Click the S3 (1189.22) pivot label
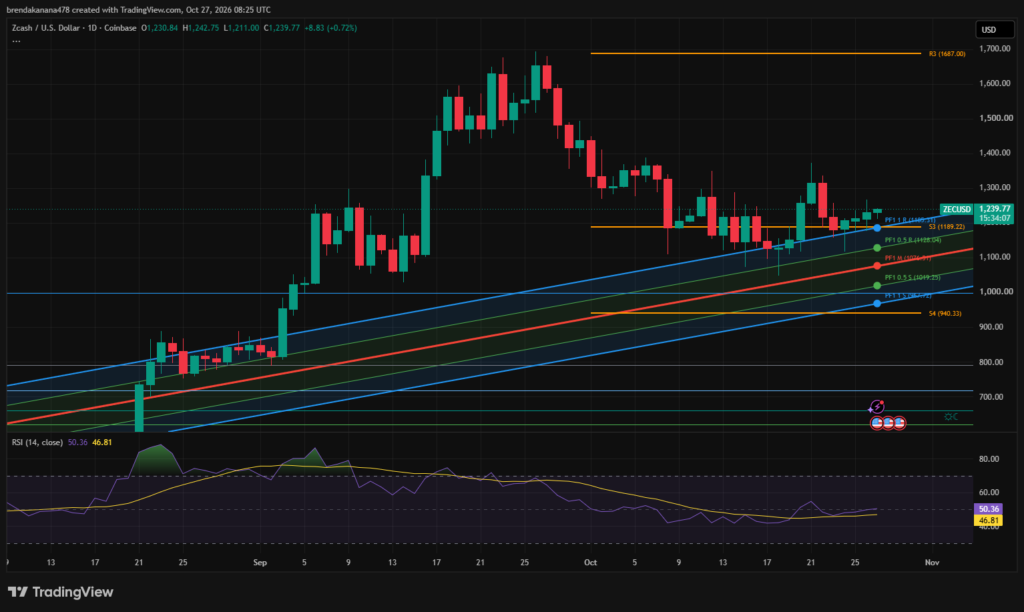This screenshot has height=612, width=1024. 947,227
